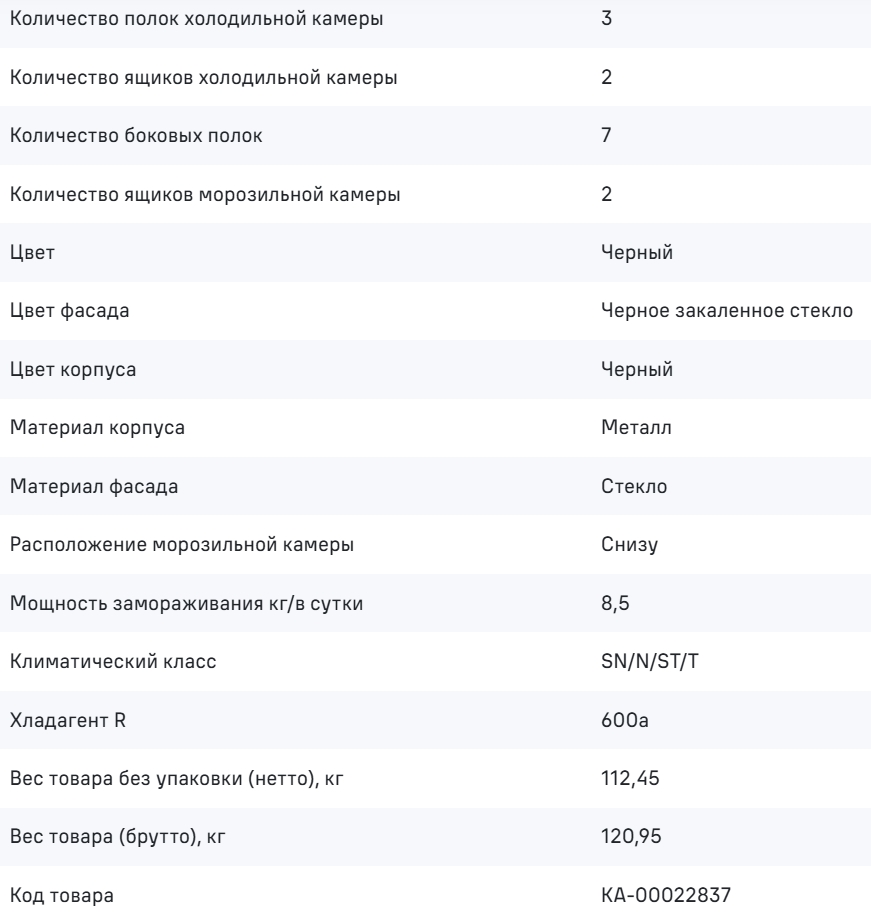Click 'Расположение морозильной камеры' label
Viewport: 871px width, 922px height.
click(x=182, y=545)
